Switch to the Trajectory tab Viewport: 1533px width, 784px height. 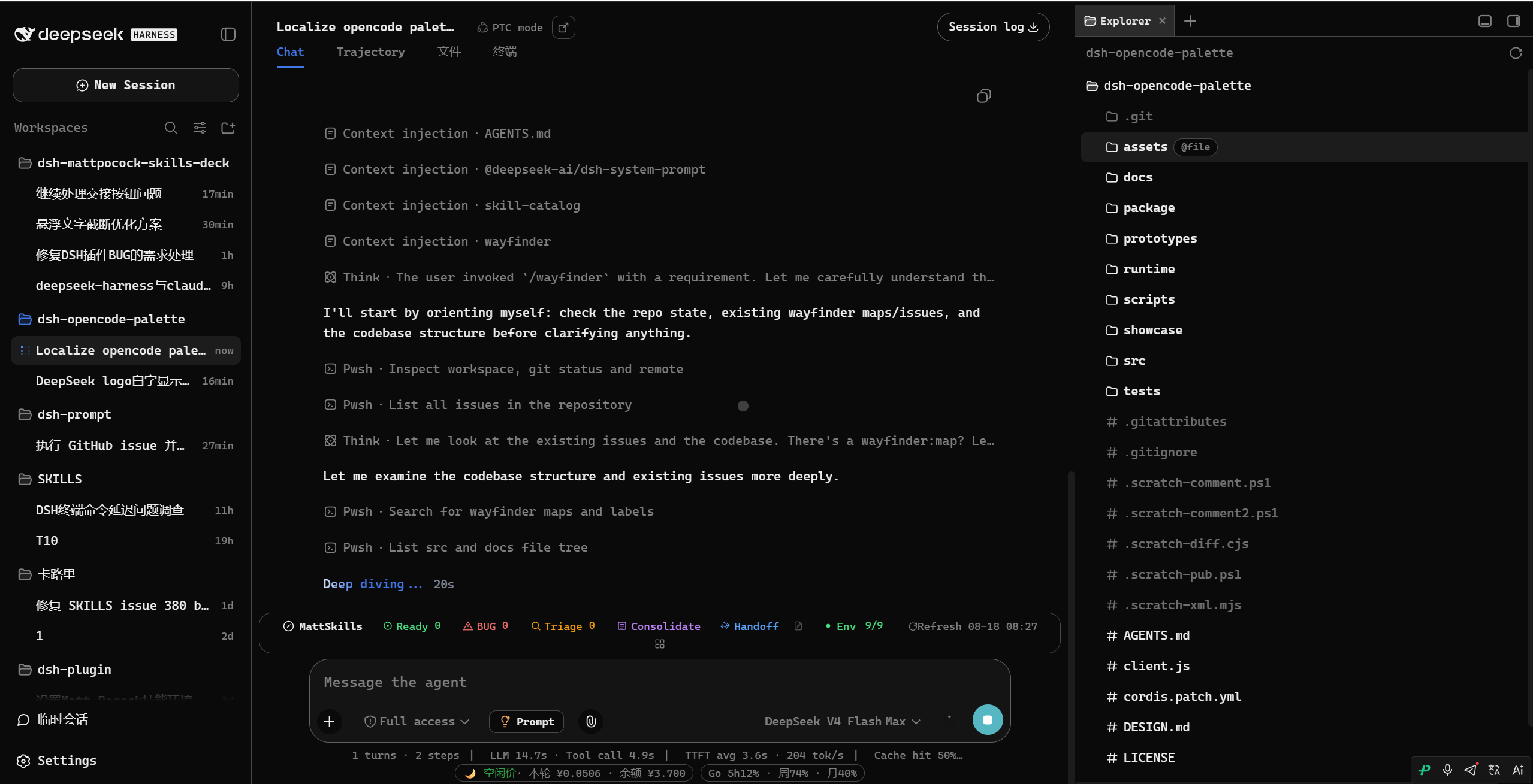click(x=370, y=52)
